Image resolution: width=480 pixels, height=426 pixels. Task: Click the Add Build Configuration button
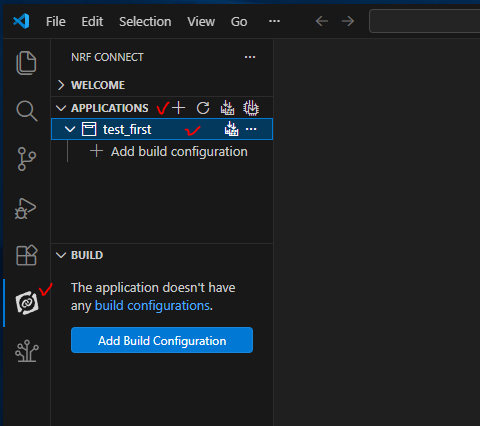pos(162,340)
